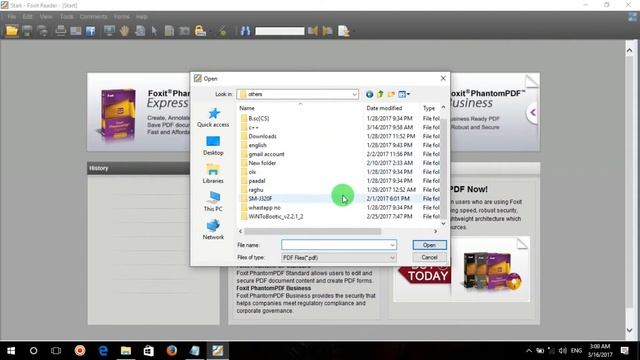Click the Cancel button in dialog
The image size is (640, 360).
click(x=429, y=257)
